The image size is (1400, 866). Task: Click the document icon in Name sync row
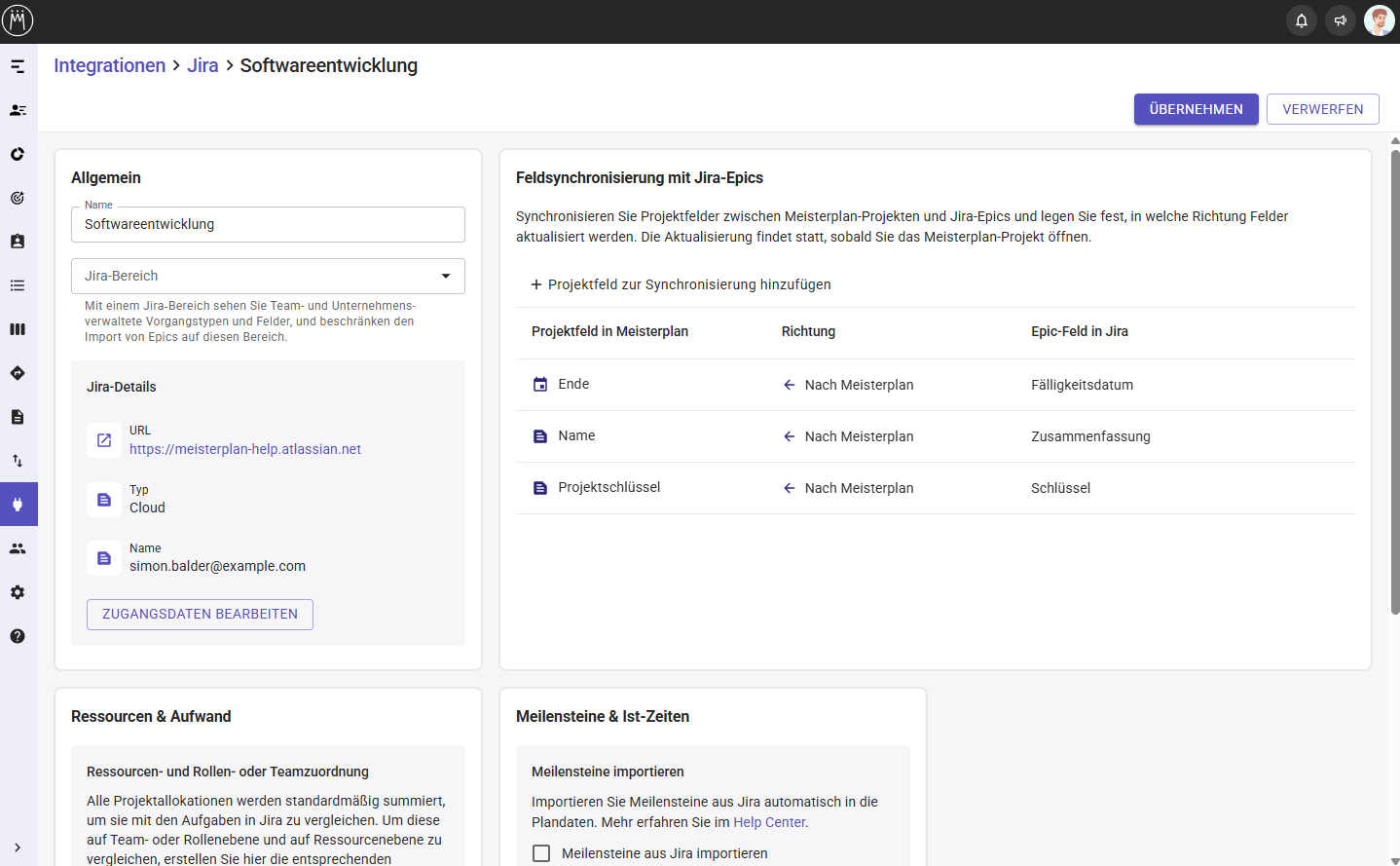coord(540,436)
